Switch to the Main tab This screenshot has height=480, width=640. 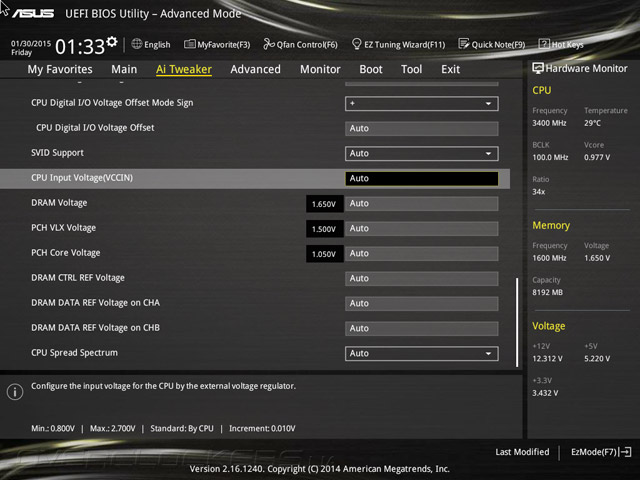coord(124,69)
